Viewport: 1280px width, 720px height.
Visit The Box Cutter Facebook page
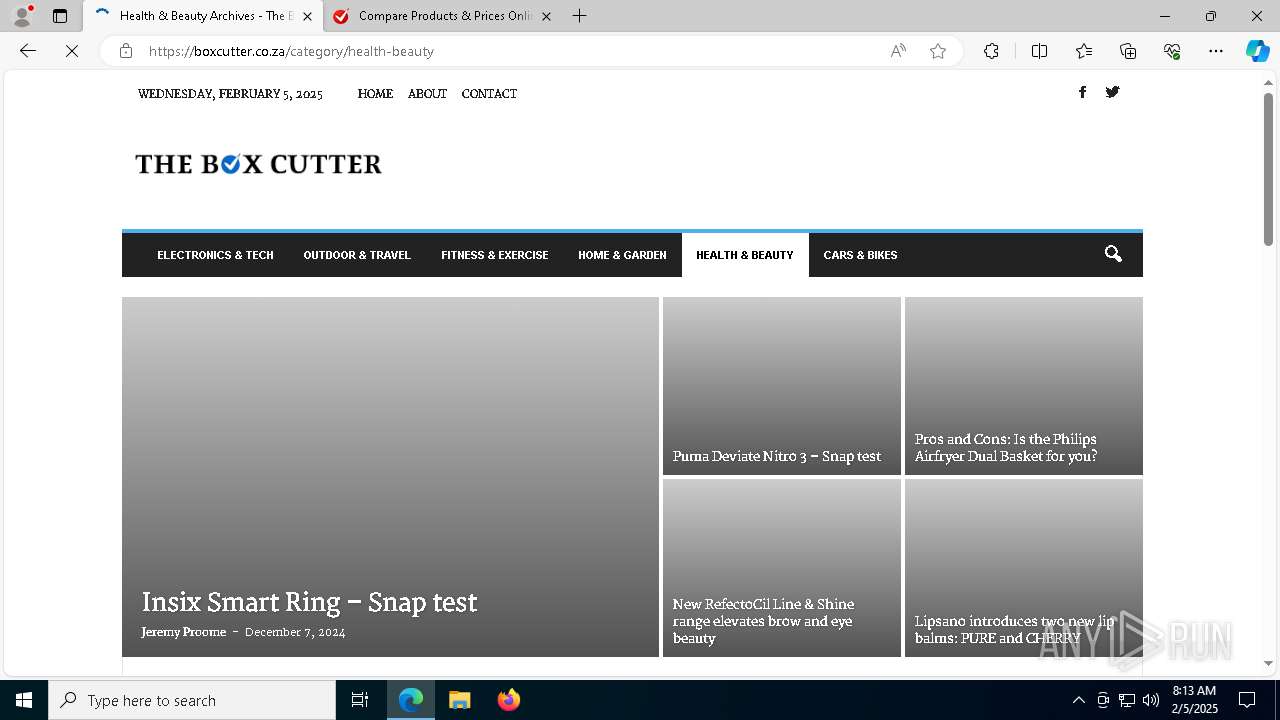point(1082,92)
